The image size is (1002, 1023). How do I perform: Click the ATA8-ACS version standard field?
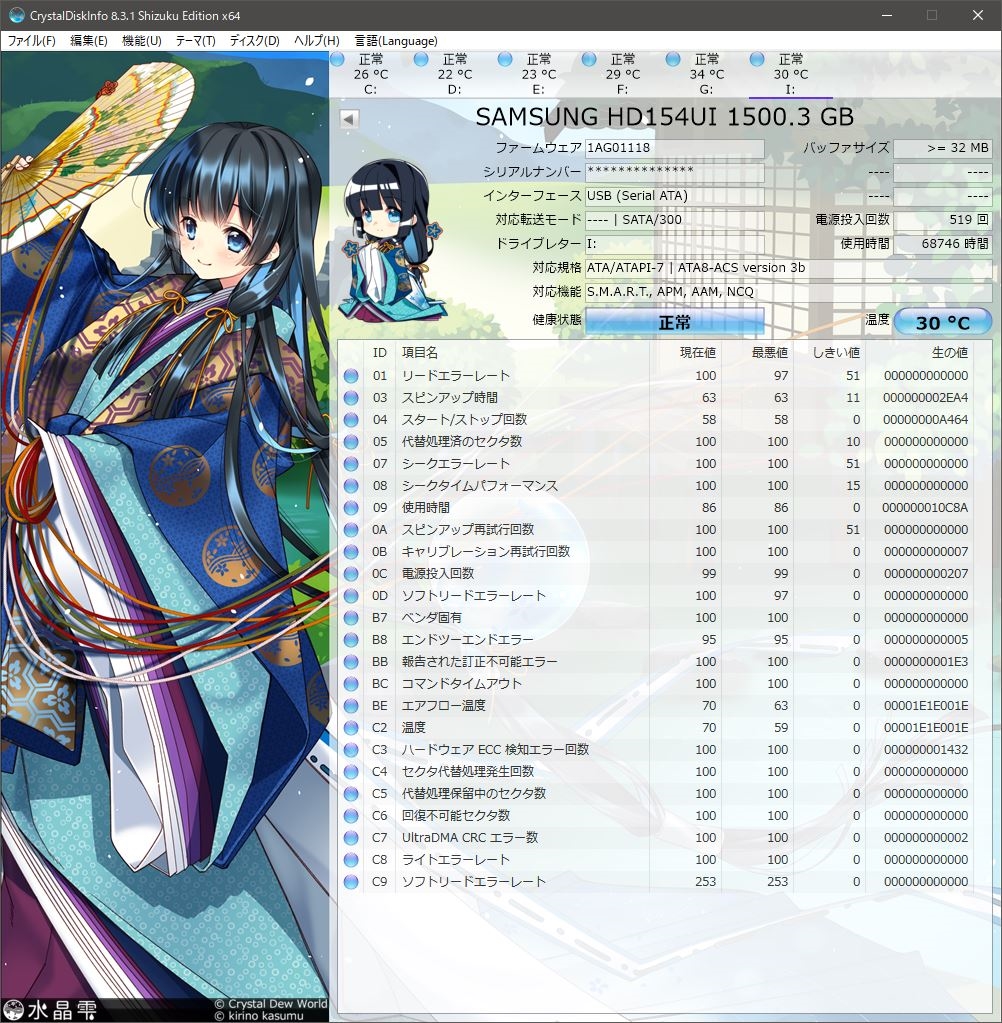(789, 267)
